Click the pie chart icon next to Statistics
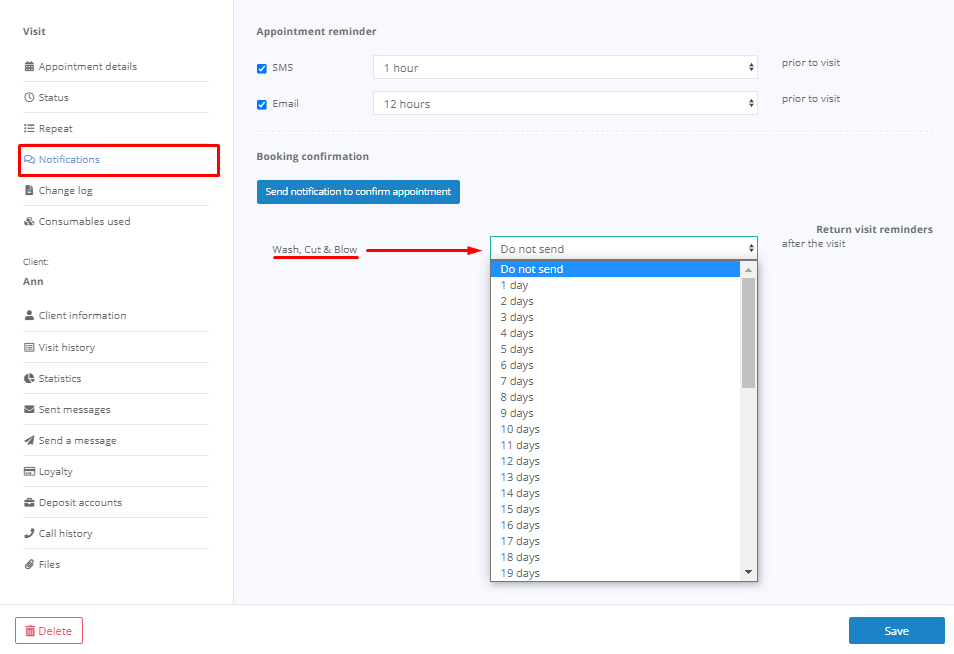 coord(29,379)
